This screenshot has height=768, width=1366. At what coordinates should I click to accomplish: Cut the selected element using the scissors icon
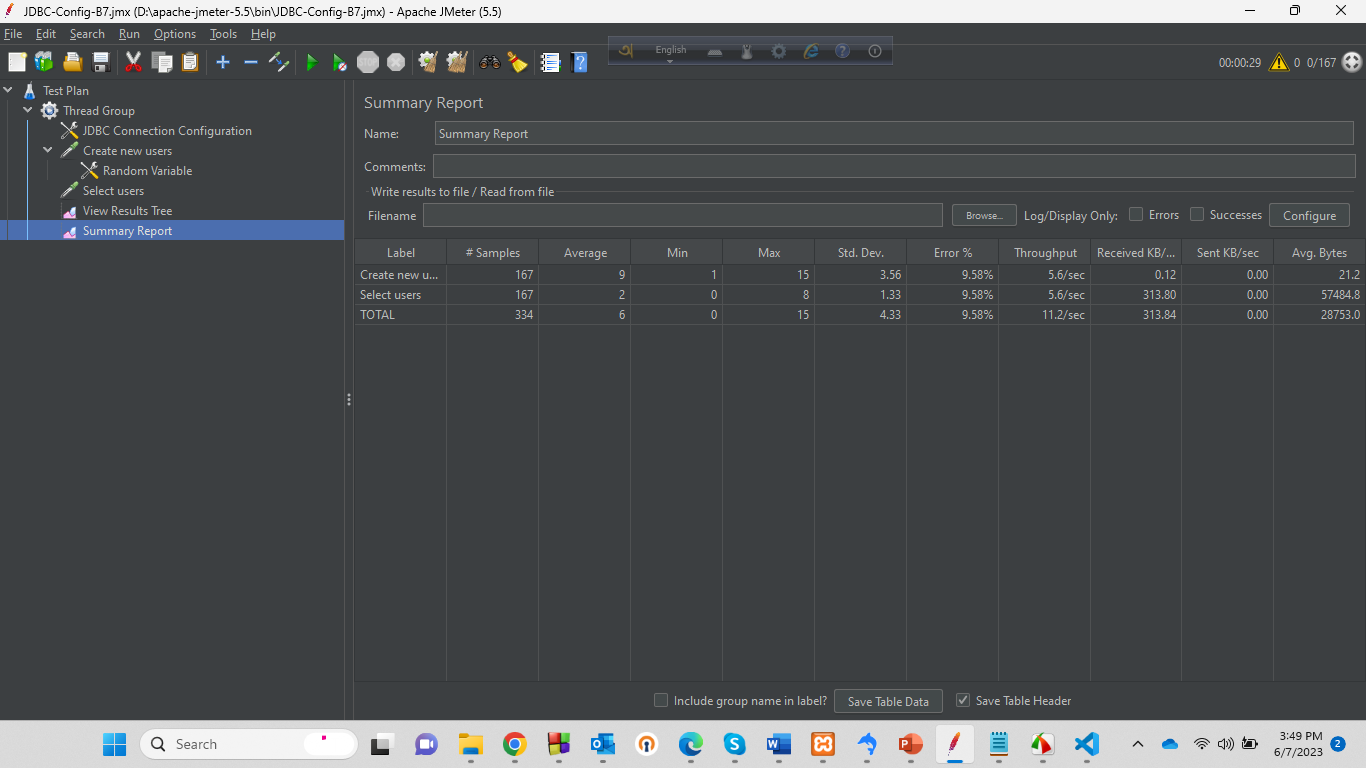pos(133,62)
